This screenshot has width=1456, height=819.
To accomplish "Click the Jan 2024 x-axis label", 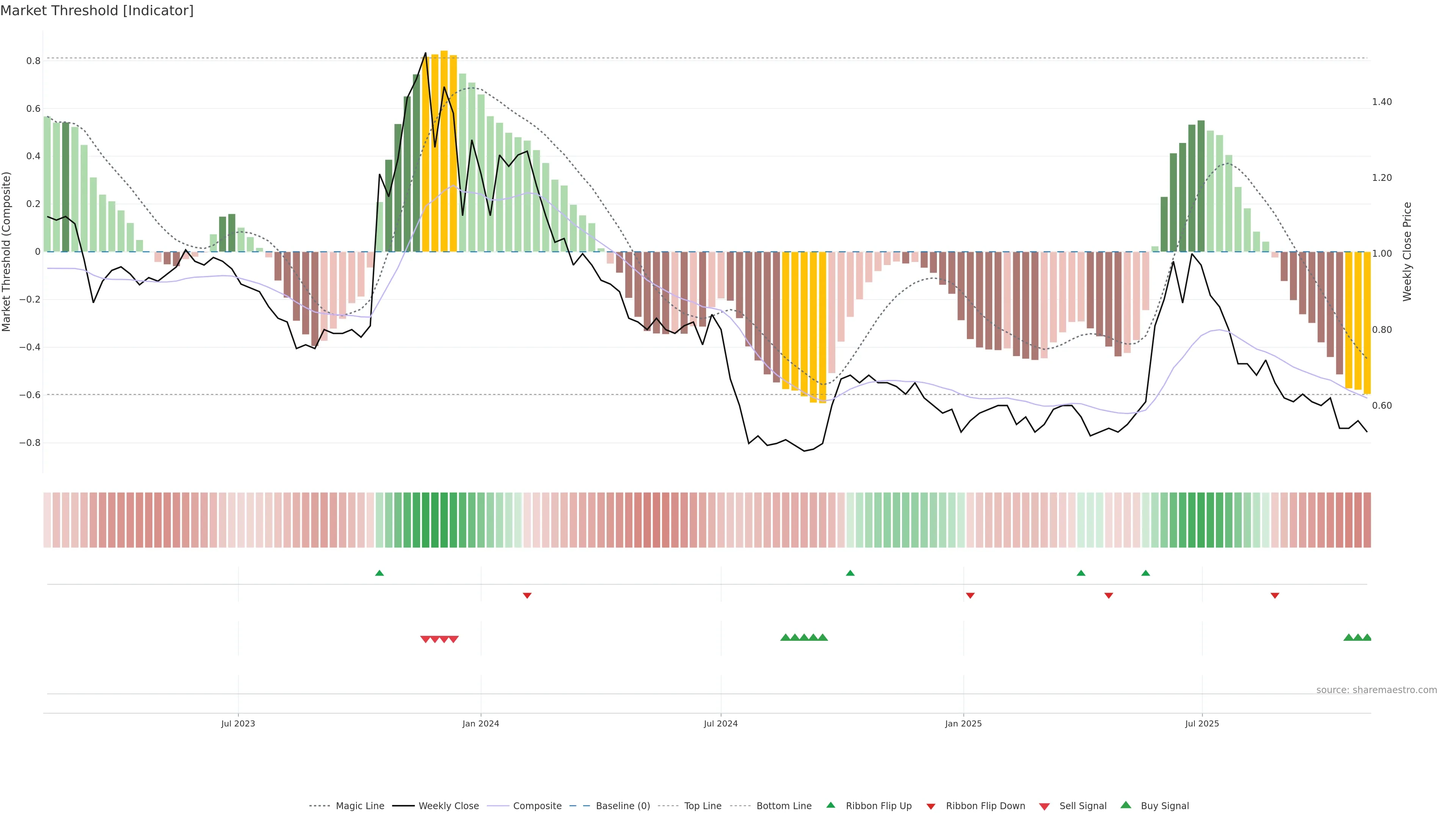I will pyautogui.click(x=480, y=723).
